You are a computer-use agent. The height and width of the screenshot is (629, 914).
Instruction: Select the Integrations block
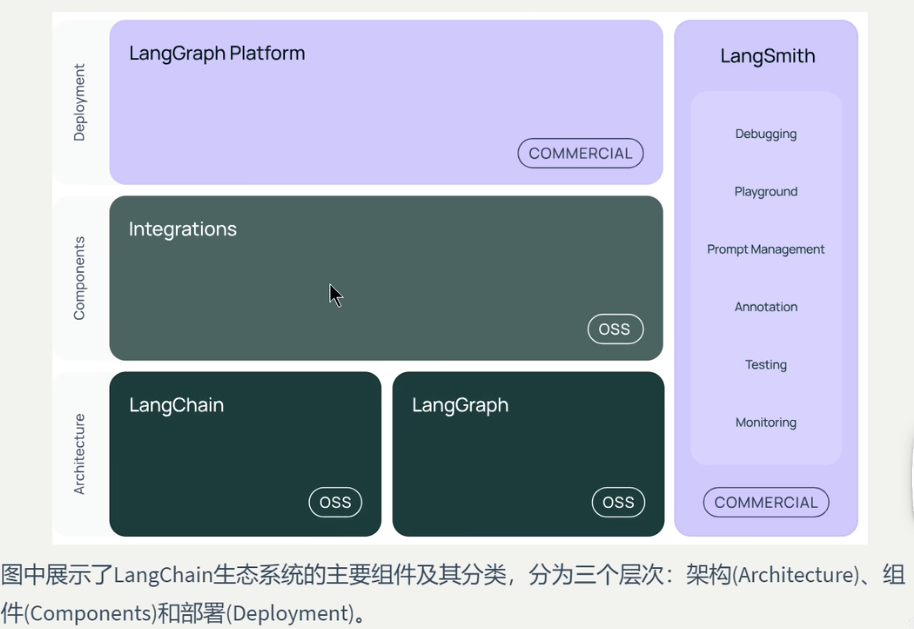click(385, 278)
